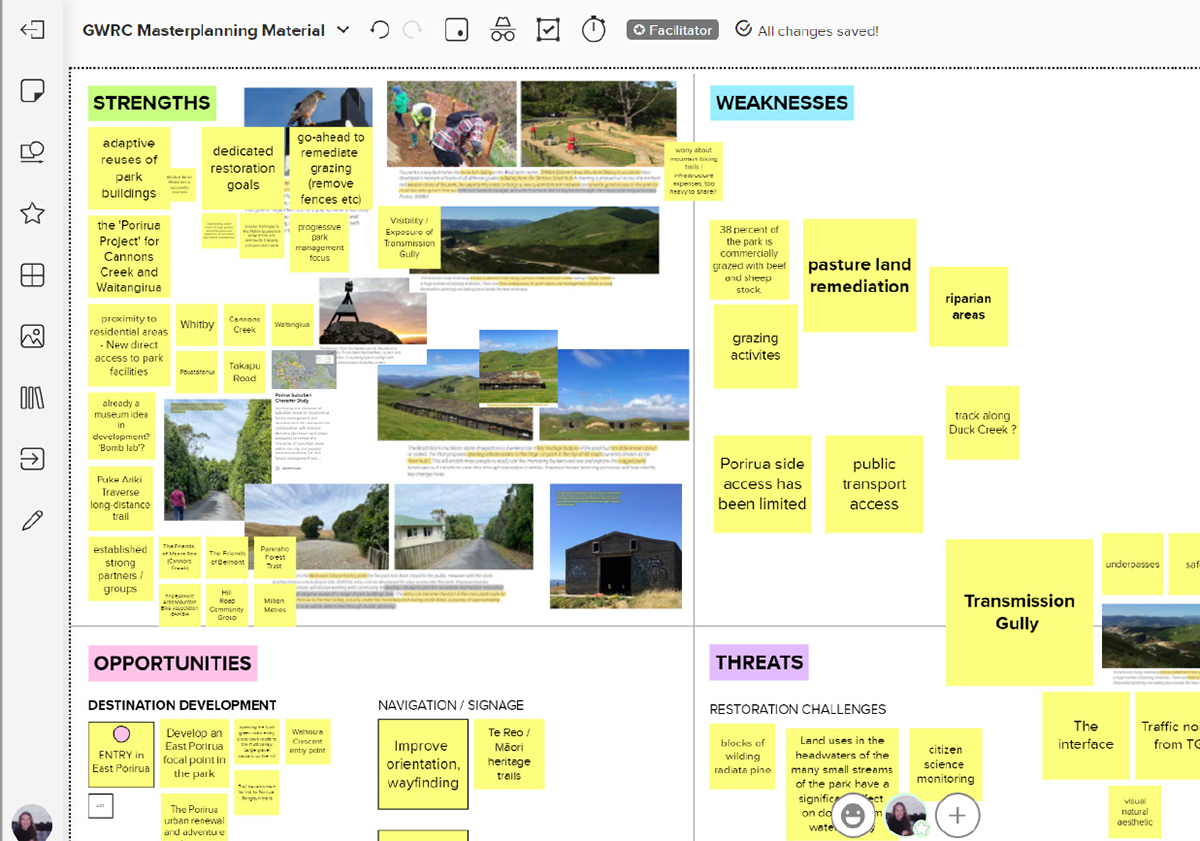Click the DESTINATION DEVELOPMENT subheading
This screenshot has height=841, width=1200.
coord(182,705)
